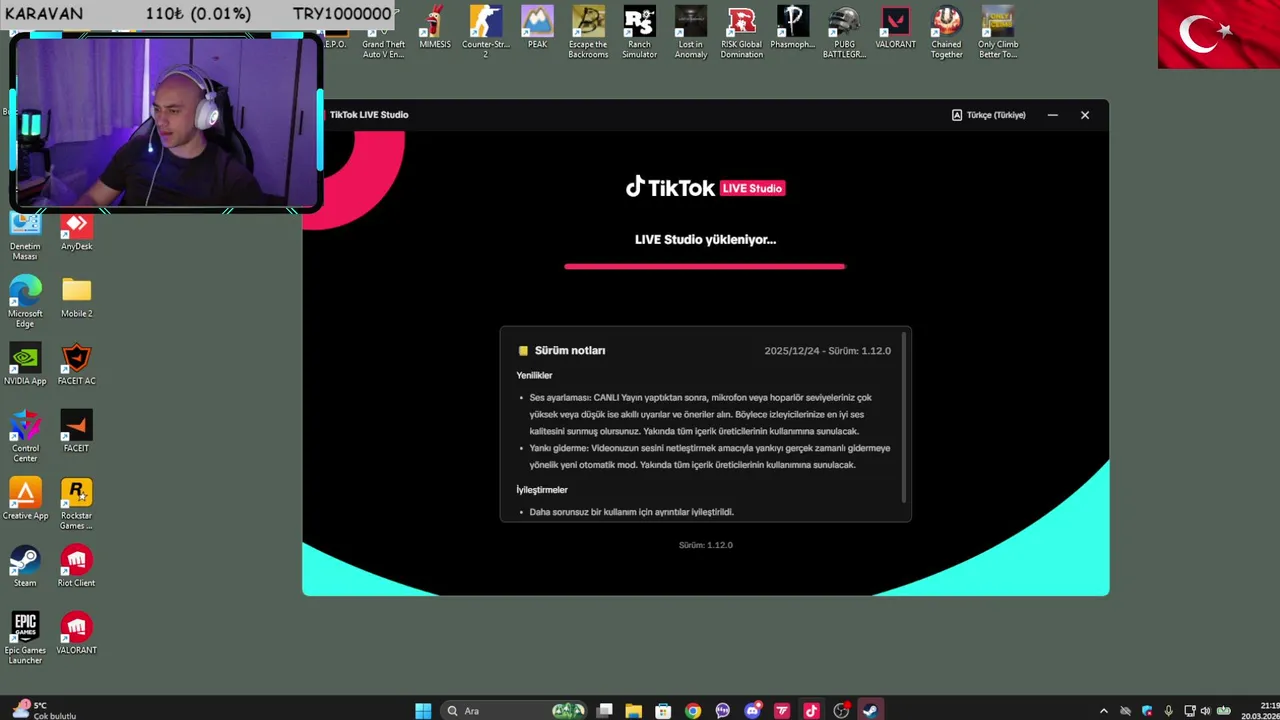Open the Windows Start menu

(x=423, y=711)
